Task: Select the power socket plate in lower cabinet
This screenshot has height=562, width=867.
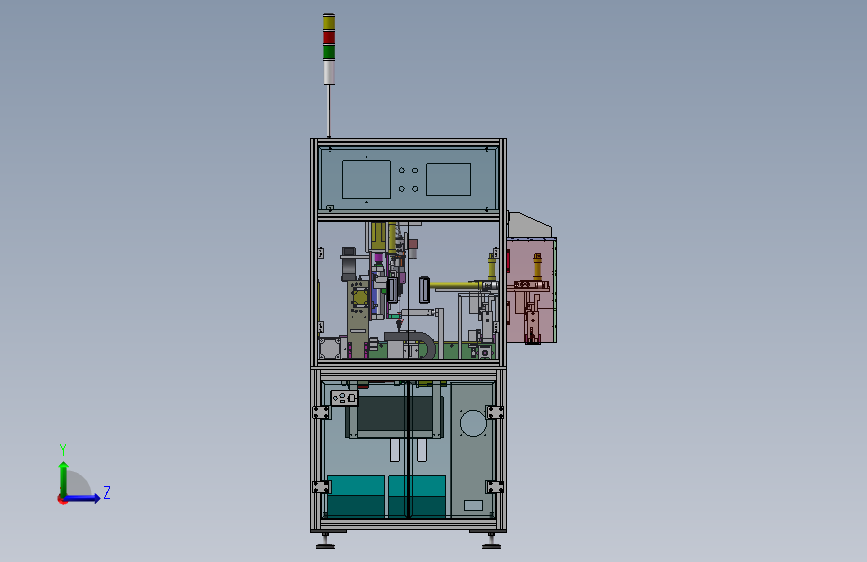Action: point(344,398)
